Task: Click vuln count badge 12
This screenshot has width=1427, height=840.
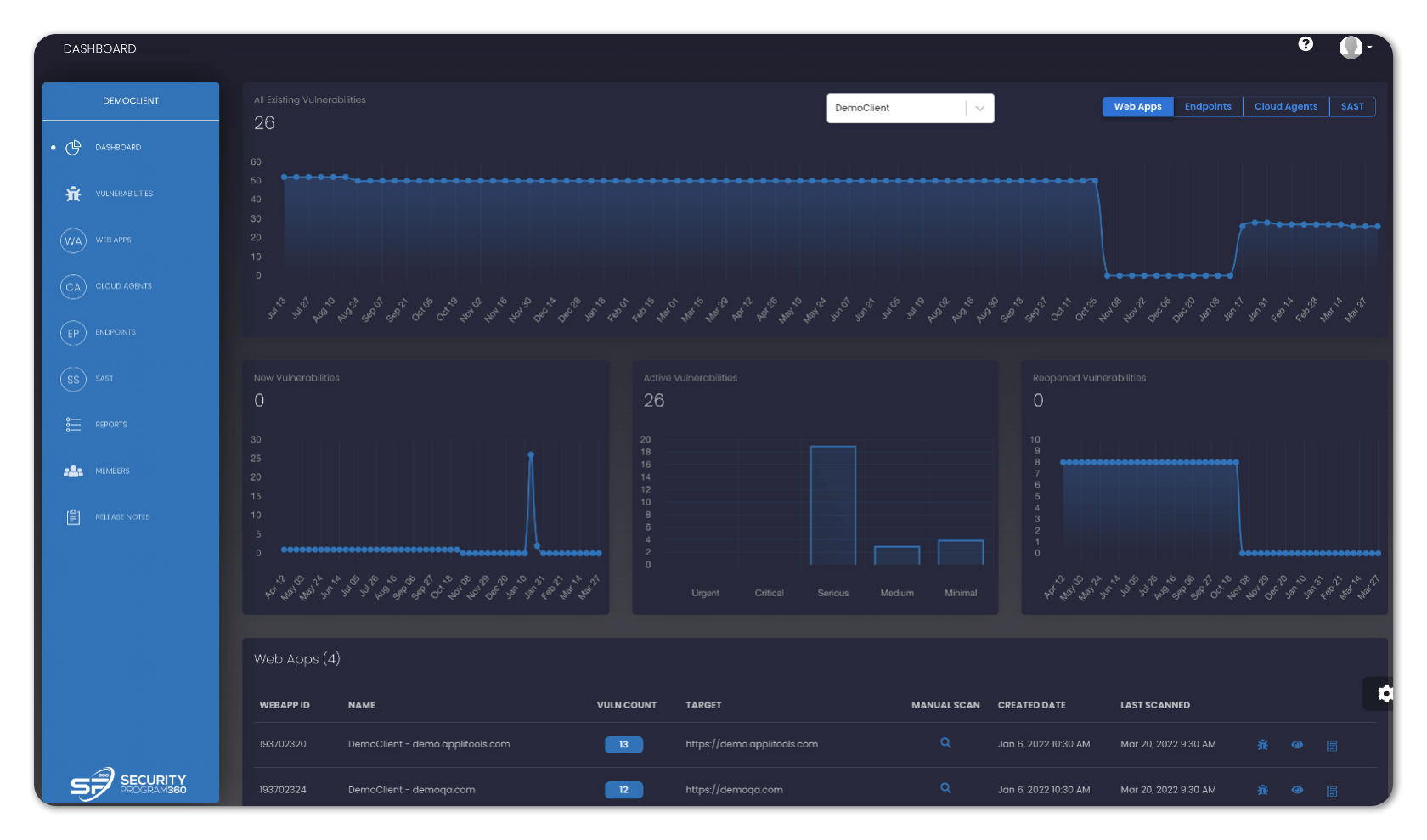Action: 623,790
